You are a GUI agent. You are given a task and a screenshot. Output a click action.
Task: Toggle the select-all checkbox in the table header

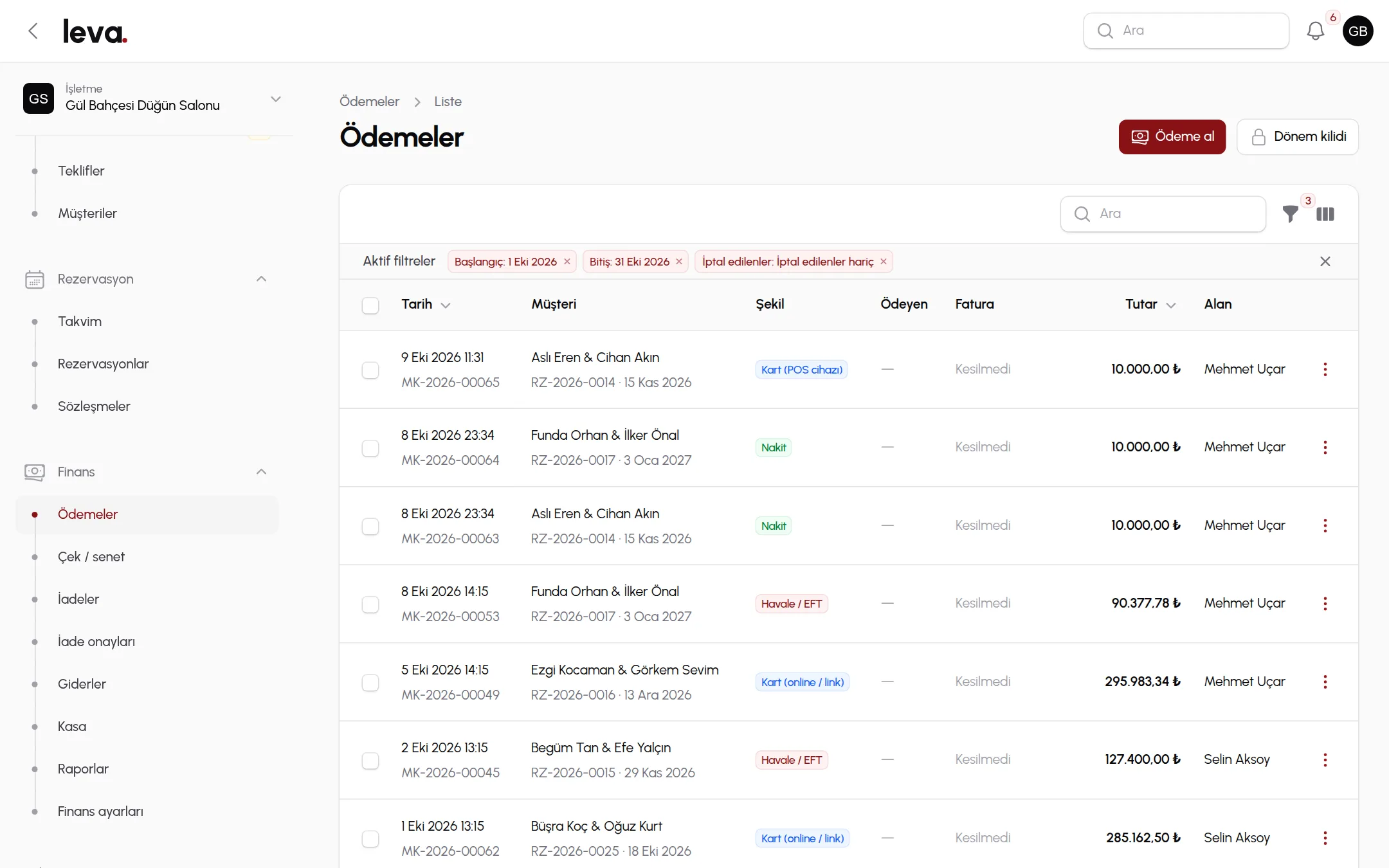click(x=370, y=305)
